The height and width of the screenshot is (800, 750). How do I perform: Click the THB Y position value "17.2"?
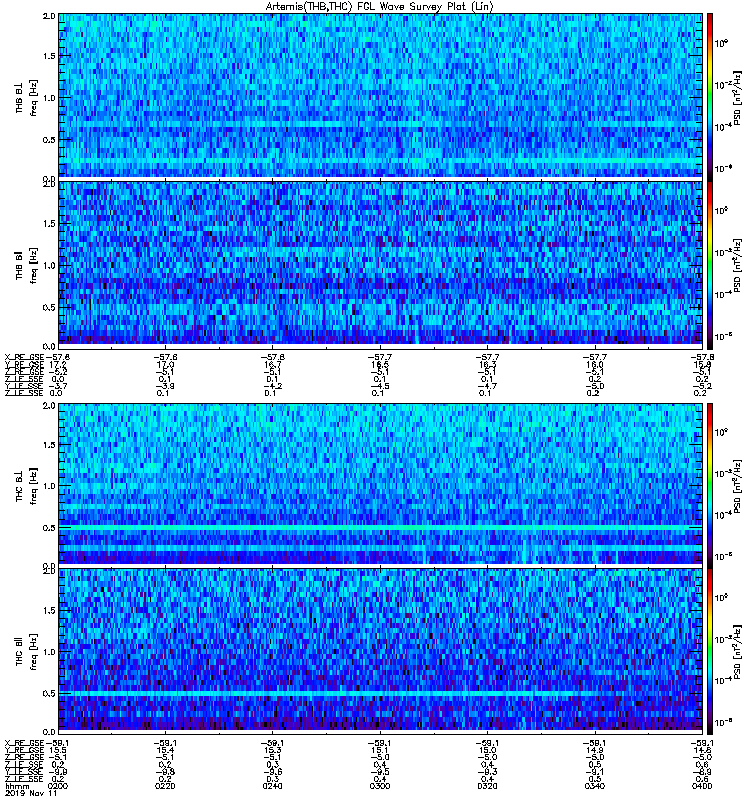pos(58,365)
